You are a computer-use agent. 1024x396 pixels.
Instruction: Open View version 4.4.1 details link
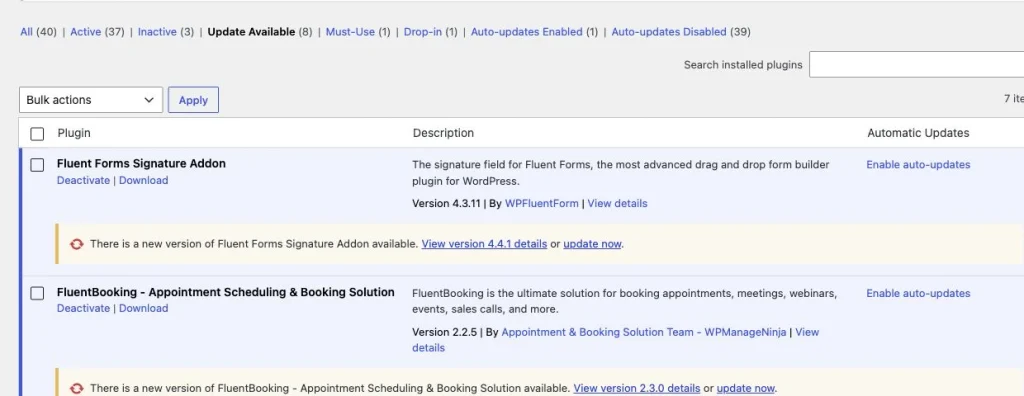click(485, 244)
